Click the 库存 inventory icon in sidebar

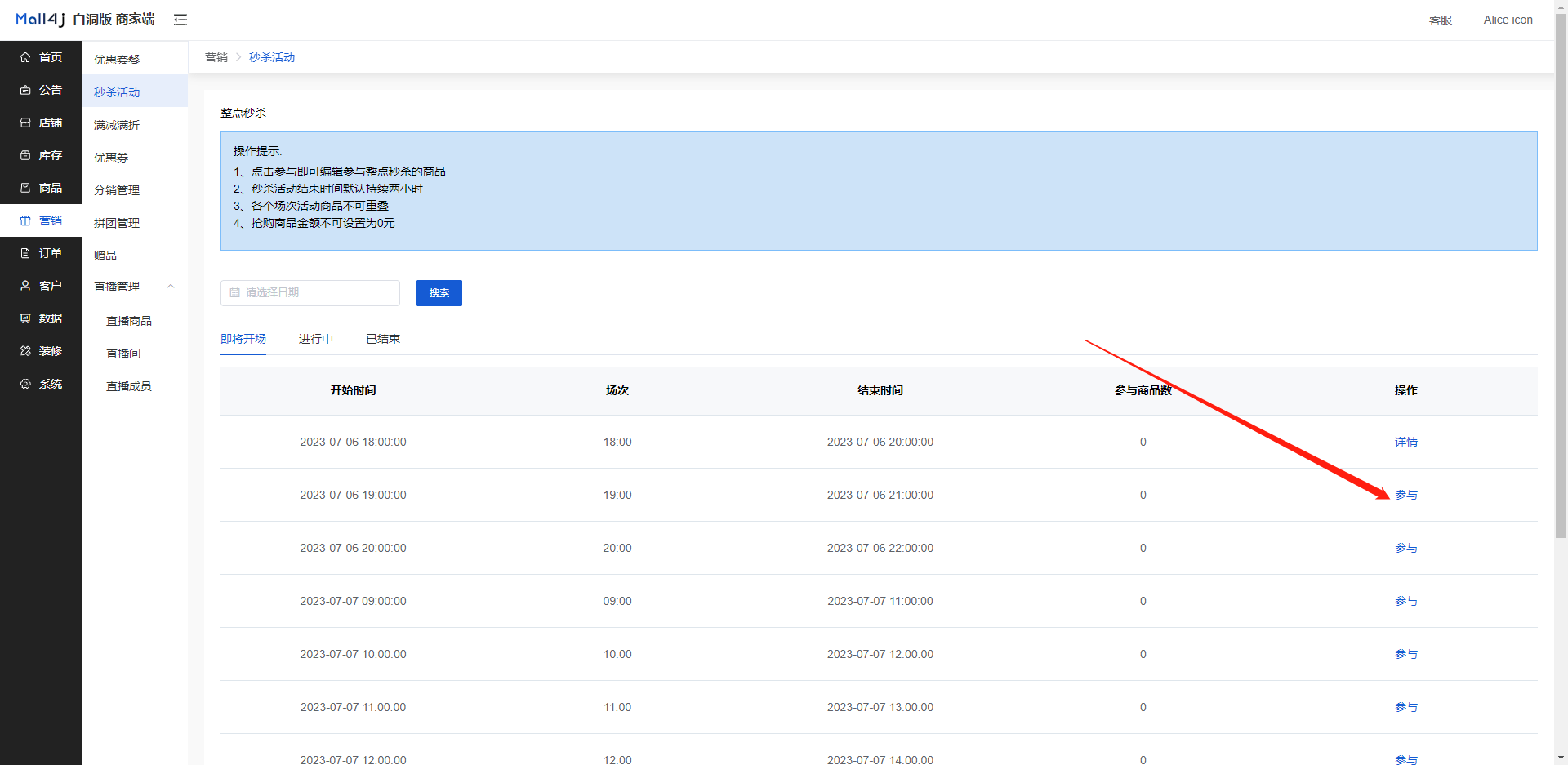point(25,155)
